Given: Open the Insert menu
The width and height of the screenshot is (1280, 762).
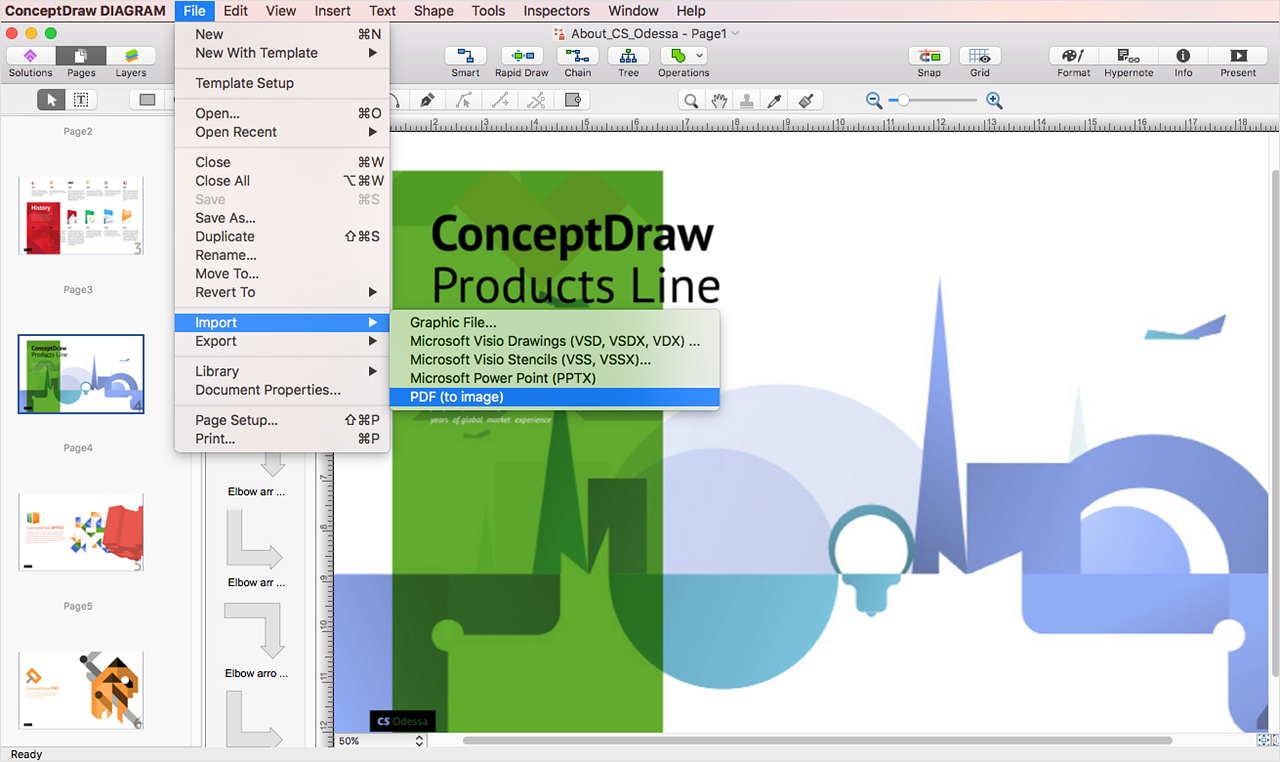Looking at the screenshot, I should 333,11.
